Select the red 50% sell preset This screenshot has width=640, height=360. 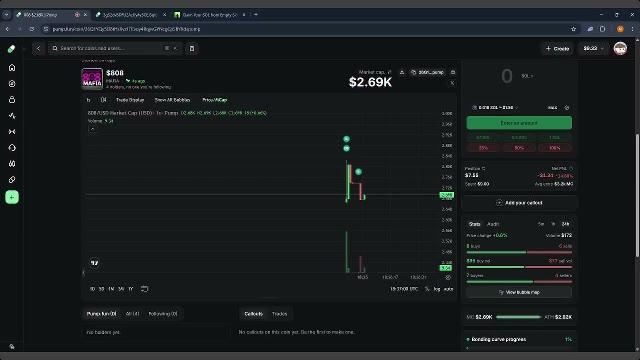click(x=519, y=148)
